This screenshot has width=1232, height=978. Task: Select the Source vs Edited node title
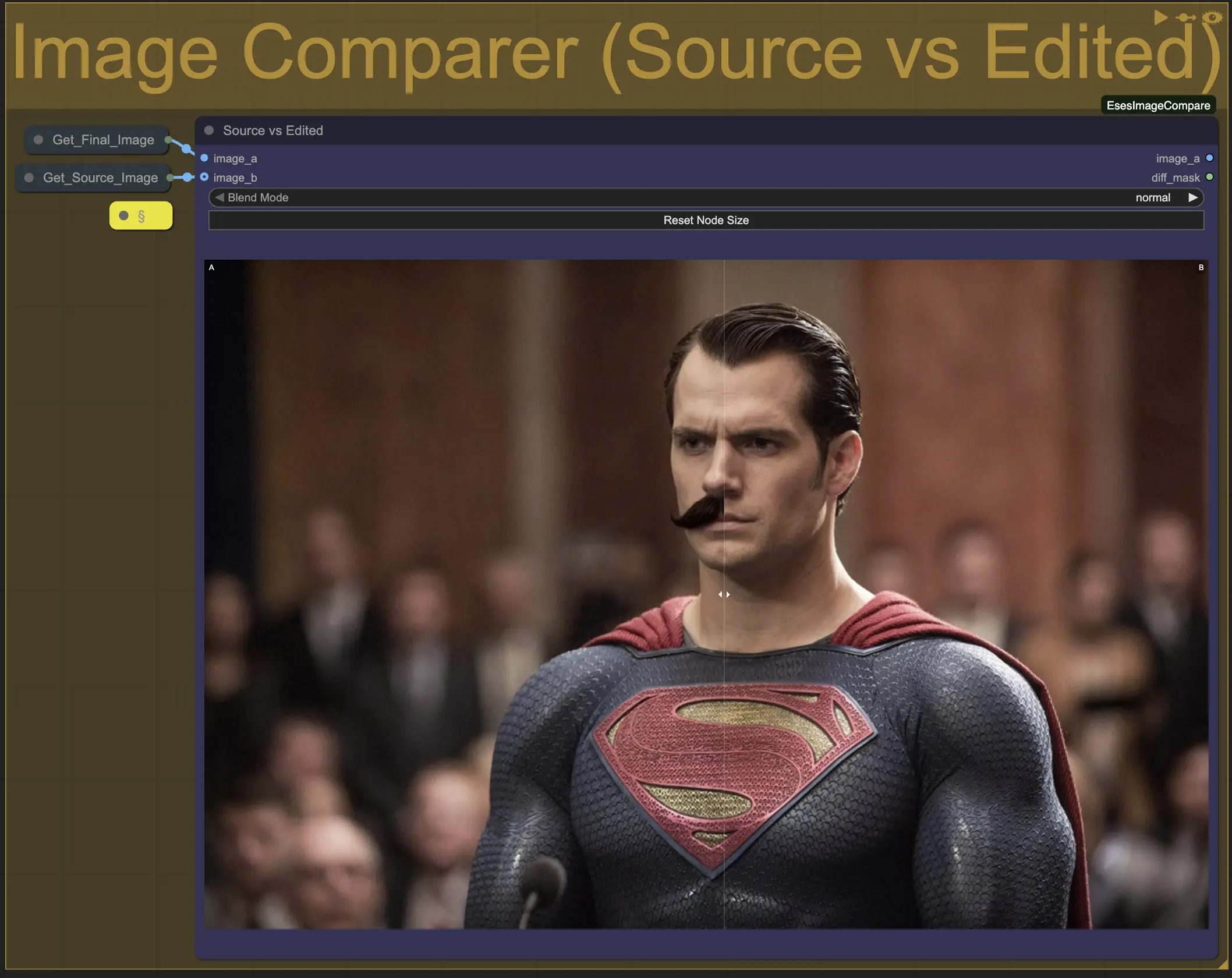272,130
